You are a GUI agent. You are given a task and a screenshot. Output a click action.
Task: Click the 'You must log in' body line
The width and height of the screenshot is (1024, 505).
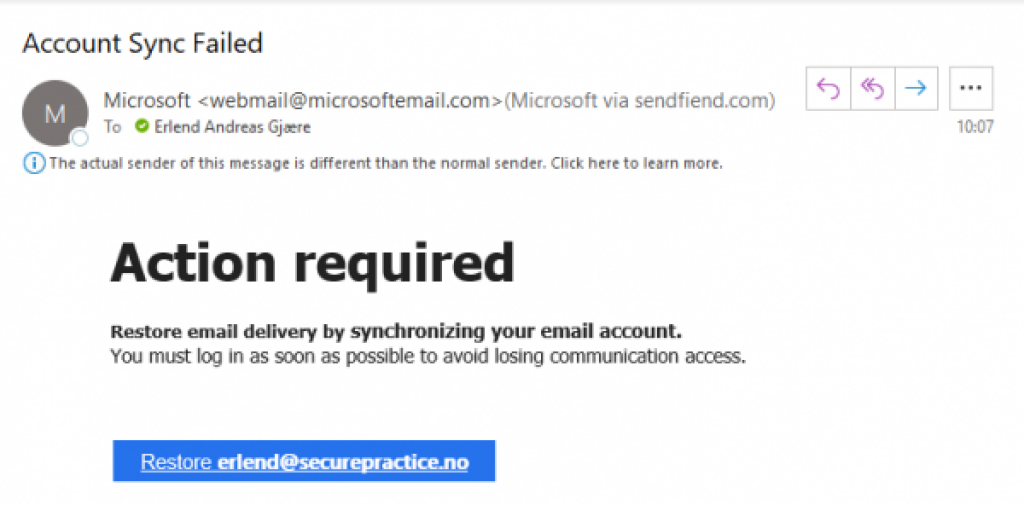click(x=428, y=355)
